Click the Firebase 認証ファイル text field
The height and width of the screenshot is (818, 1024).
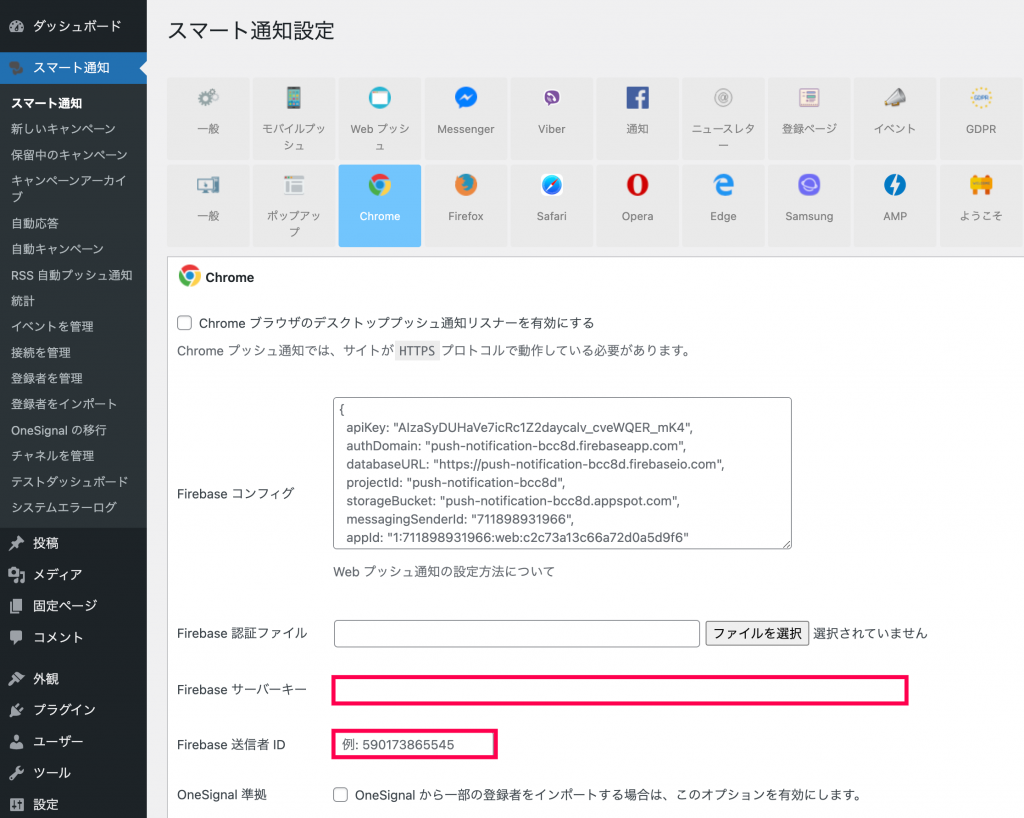click(x=517, y=634)
